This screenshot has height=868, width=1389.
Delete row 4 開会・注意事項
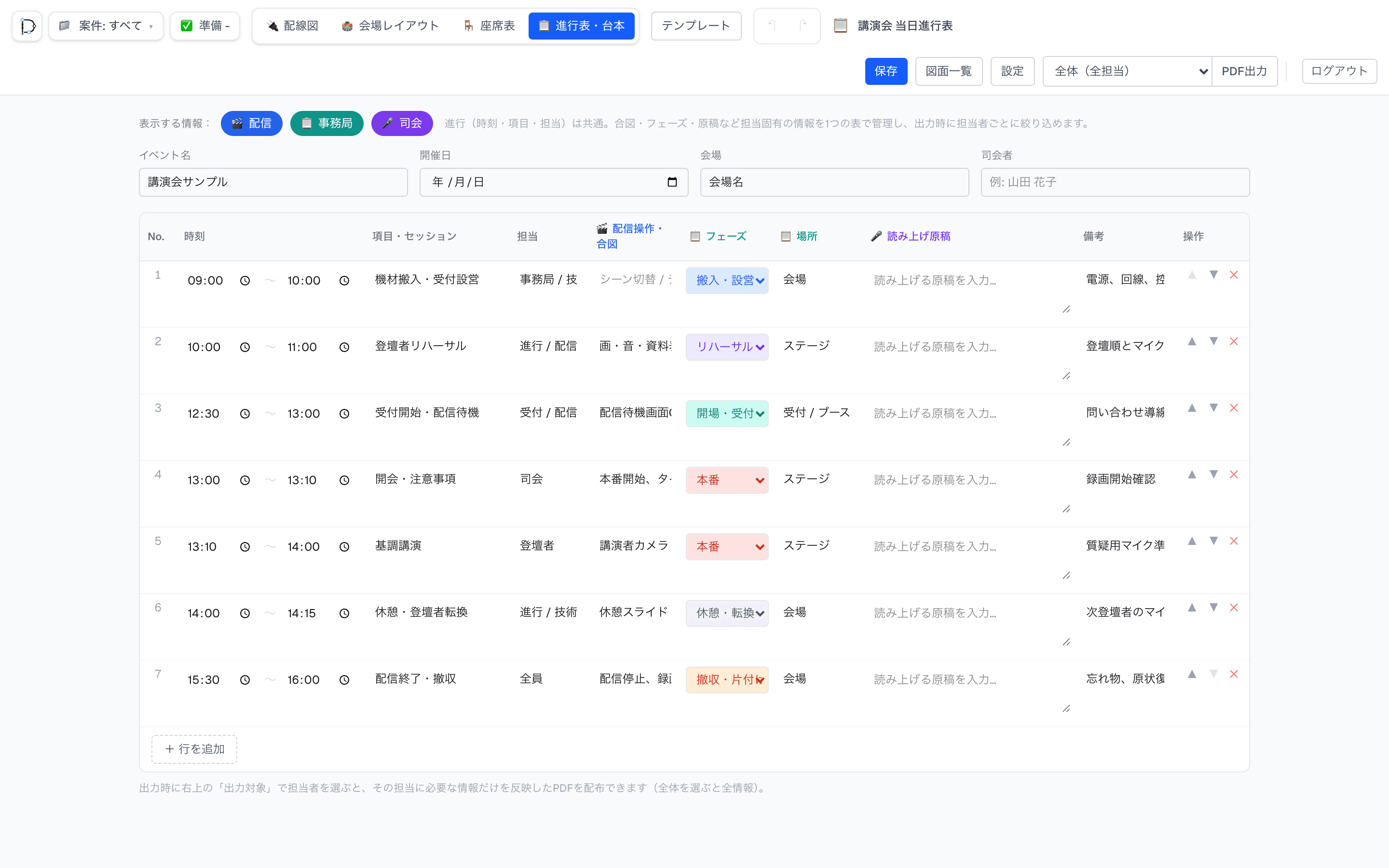[x=1234, y=475]
